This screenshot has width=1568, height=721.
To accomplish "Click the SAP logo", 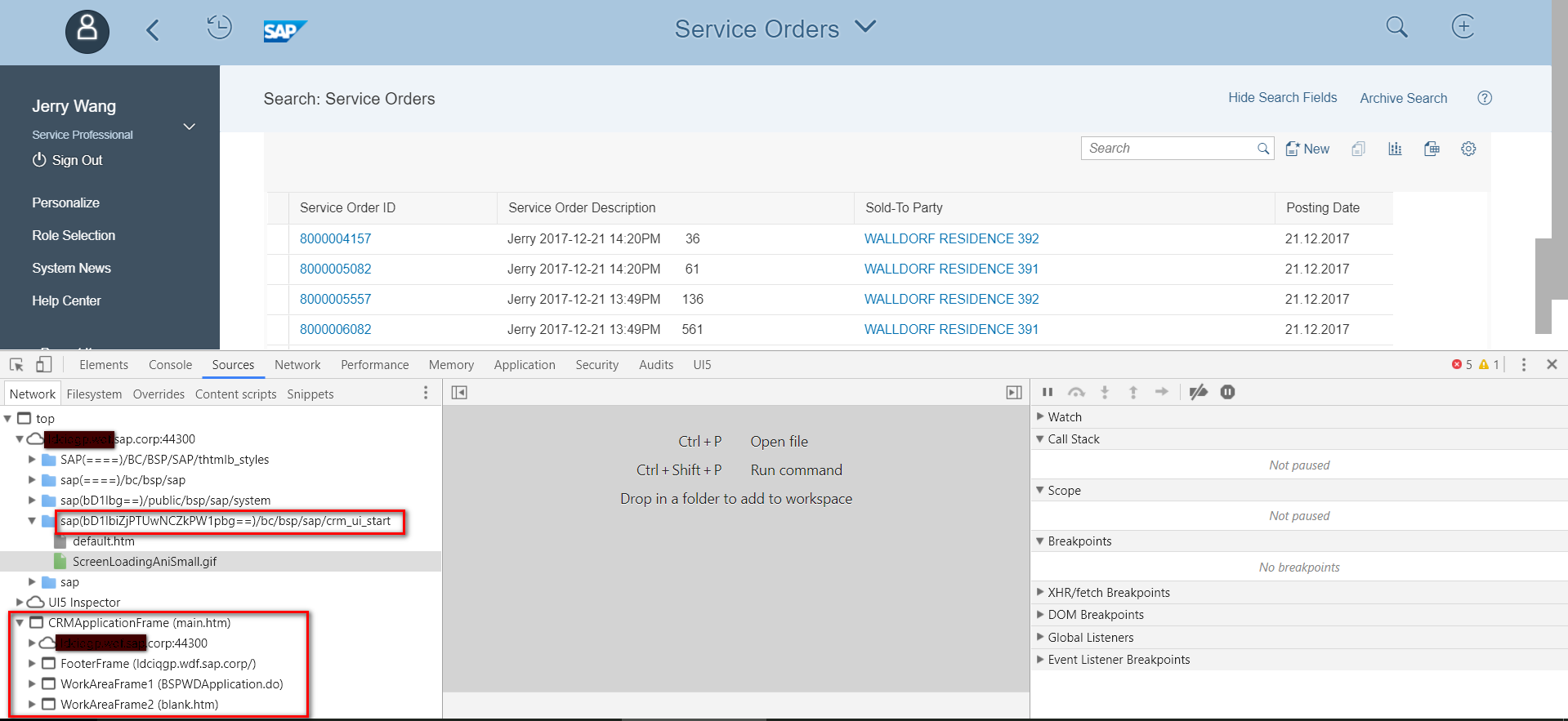I will [285, 31].
